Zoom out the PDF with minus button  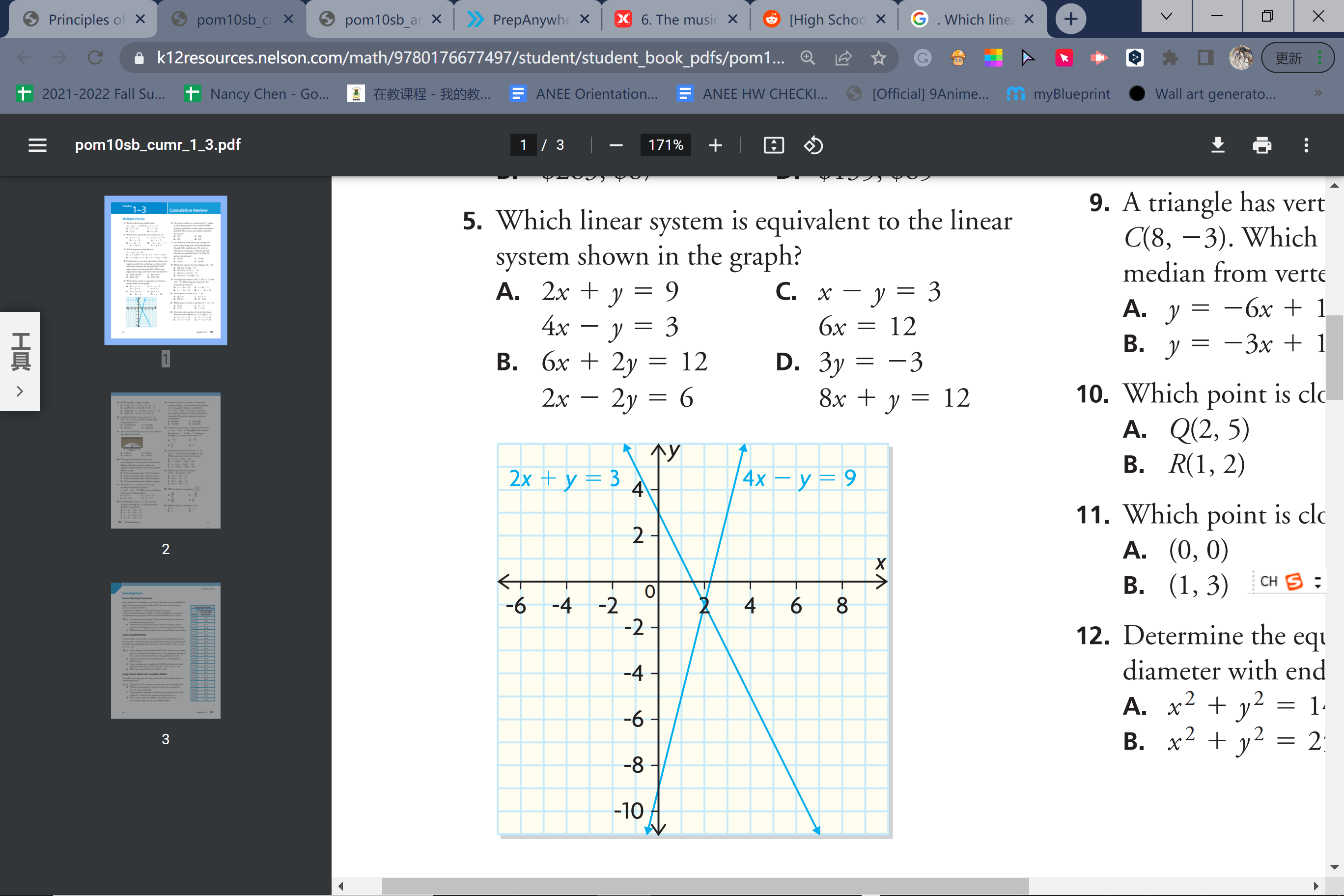coord(616,144)
